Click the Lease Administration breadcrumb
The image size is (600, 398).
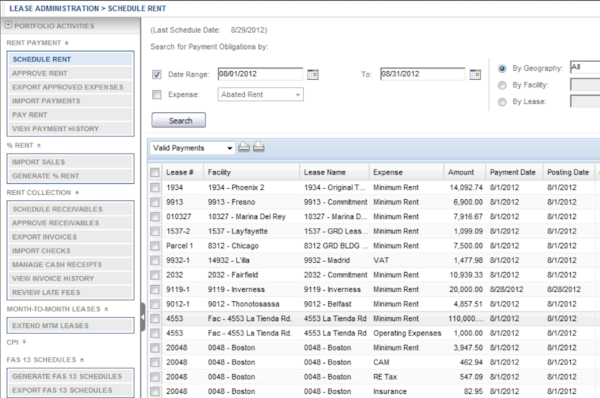point(54,8)
